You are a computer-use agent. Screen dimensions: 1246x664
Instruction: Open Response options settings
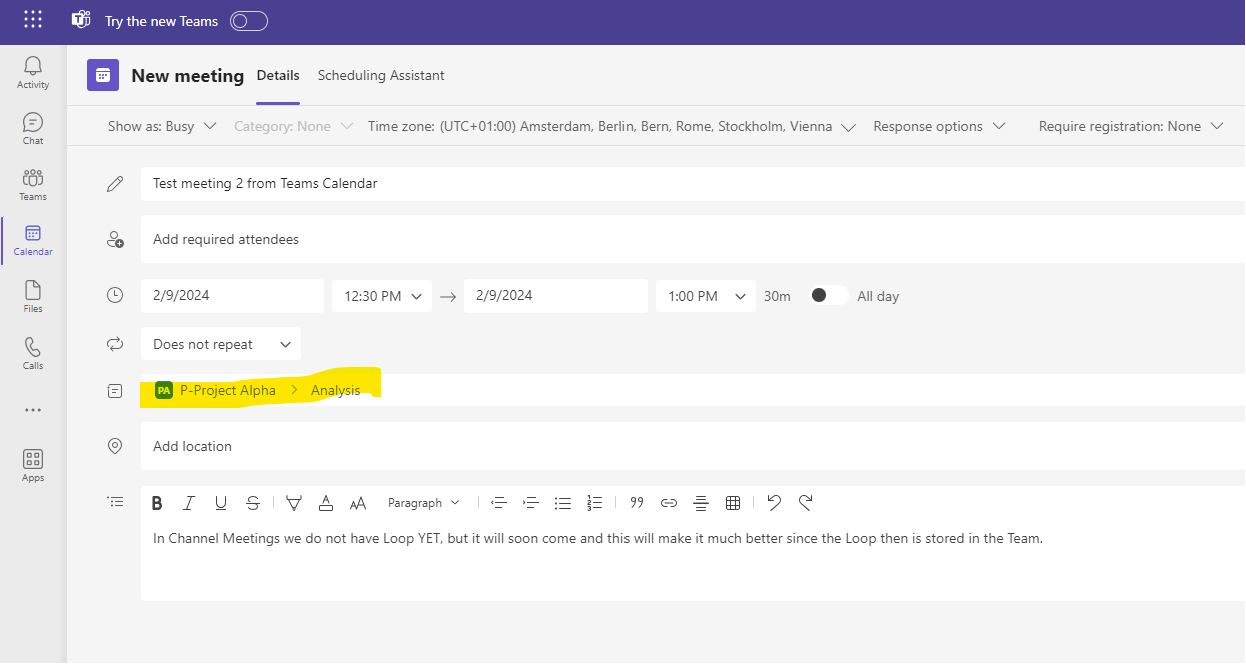938,126
